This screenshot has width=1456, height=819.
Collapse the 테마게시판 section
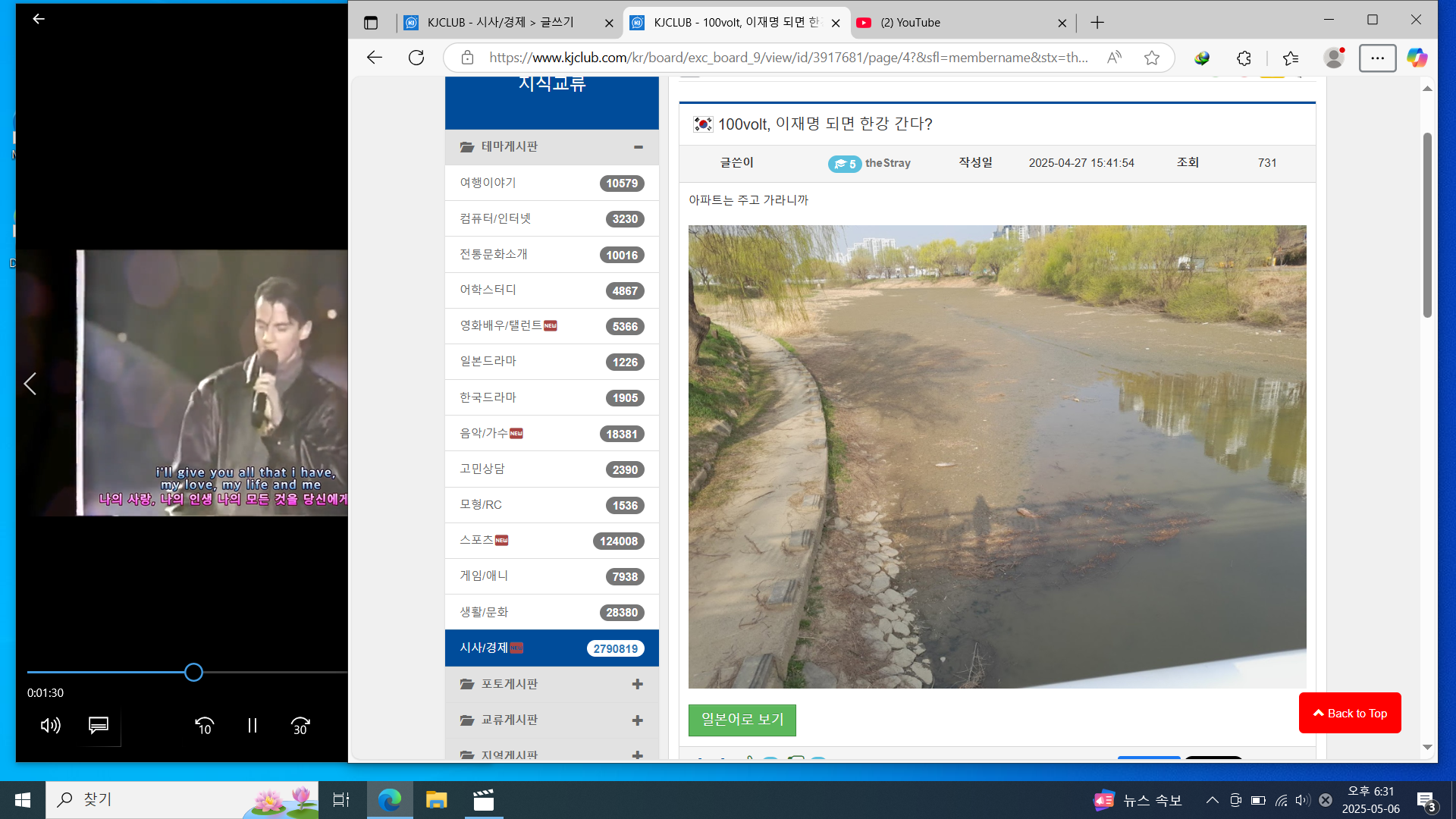pos(638,147)
